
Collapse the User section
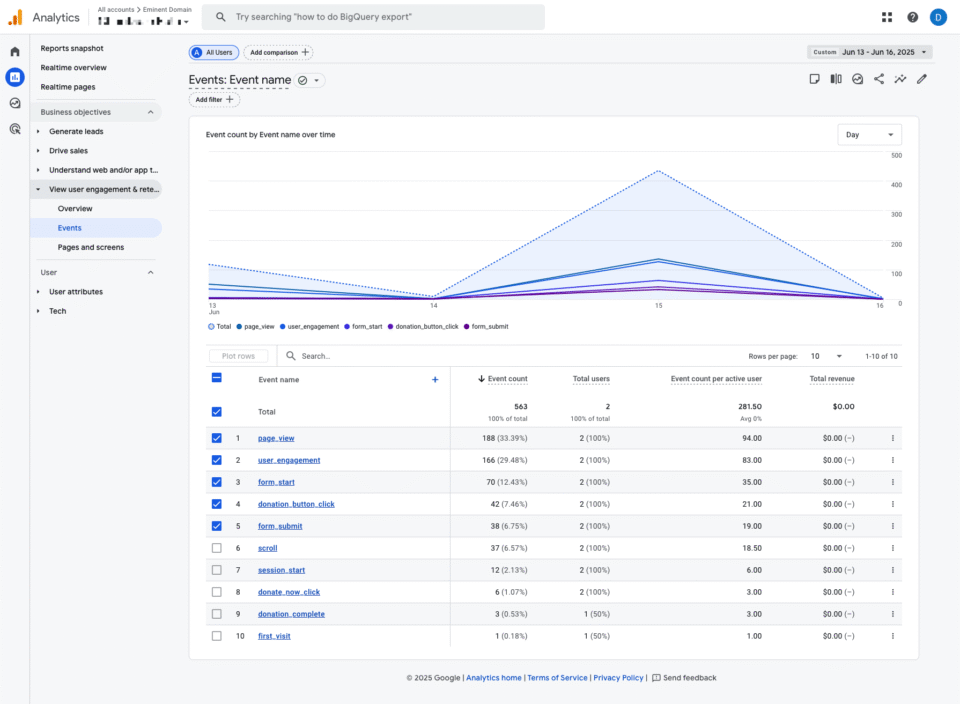151,272
